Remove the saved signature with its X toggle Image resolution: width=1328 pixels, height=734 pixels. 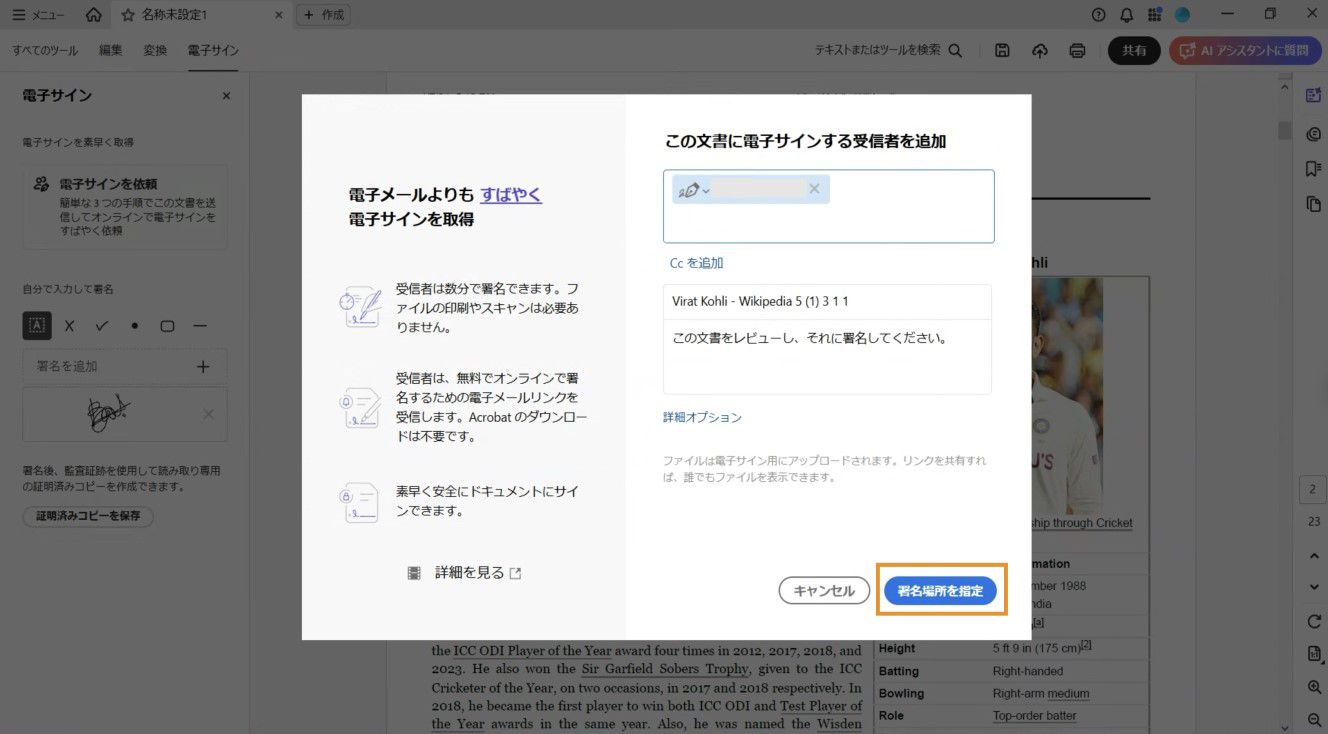pyautogui.click(x=209, y=413)
